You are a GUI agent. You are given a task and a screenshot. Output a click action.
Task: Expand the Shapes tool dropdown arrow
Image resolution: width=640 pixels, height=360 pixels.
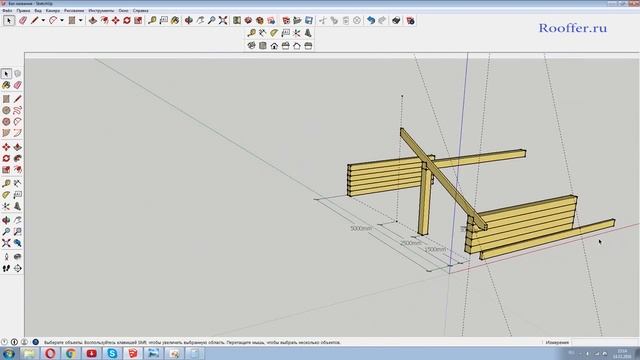(x=80, y=20)
